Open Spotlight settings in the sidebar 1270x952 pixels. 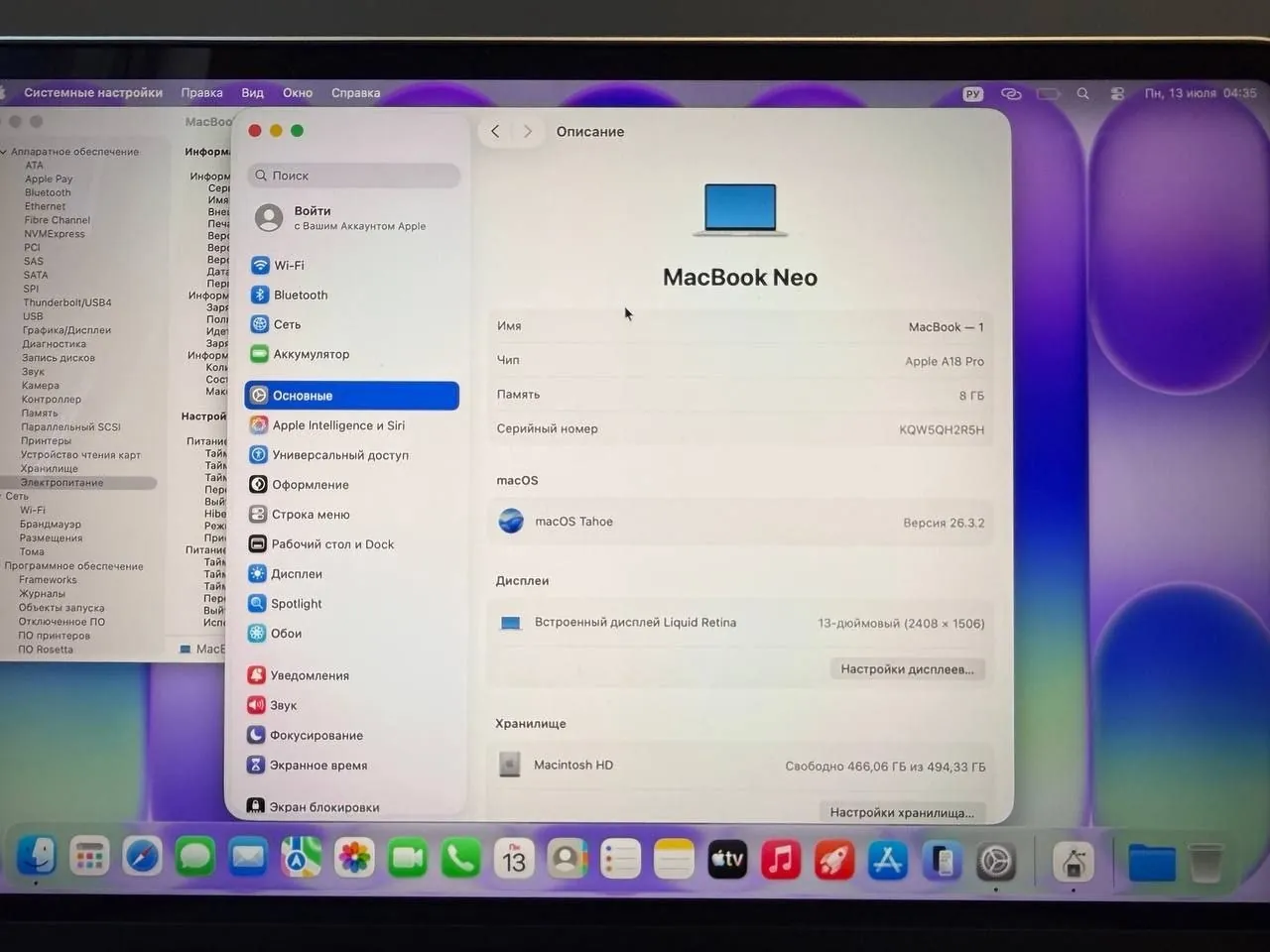tap(352, 604)
